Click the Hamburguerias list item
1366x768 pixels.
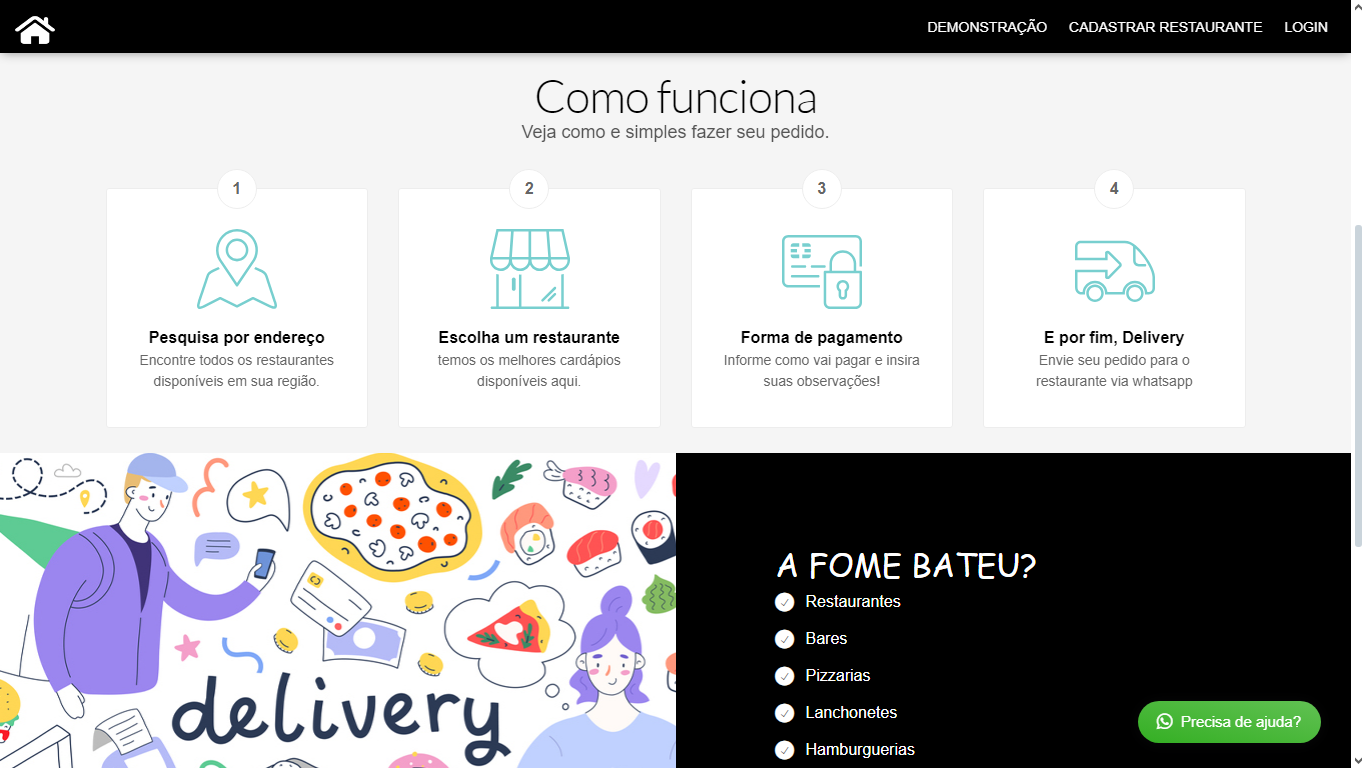[860, 750]
